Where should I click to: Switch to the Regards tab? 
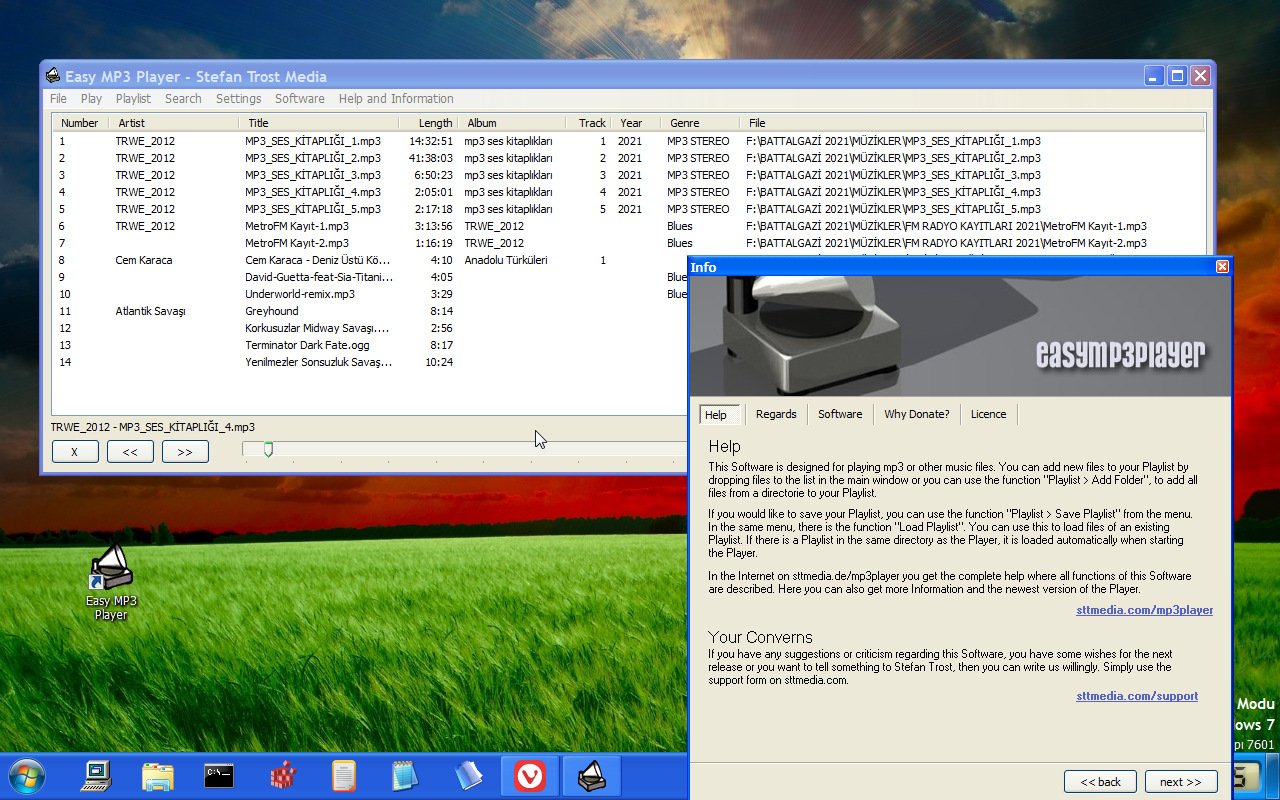776,414
